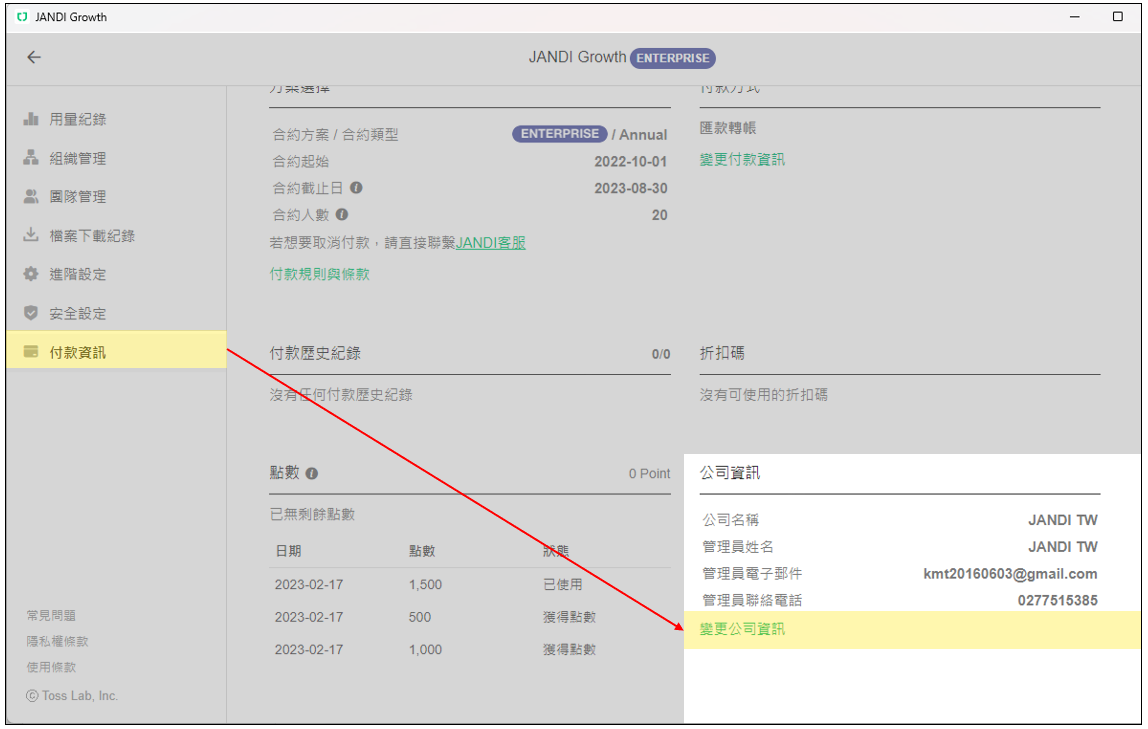Open 使用條款 footer link
The image size is (1148, 729).
tap(51, 667)
